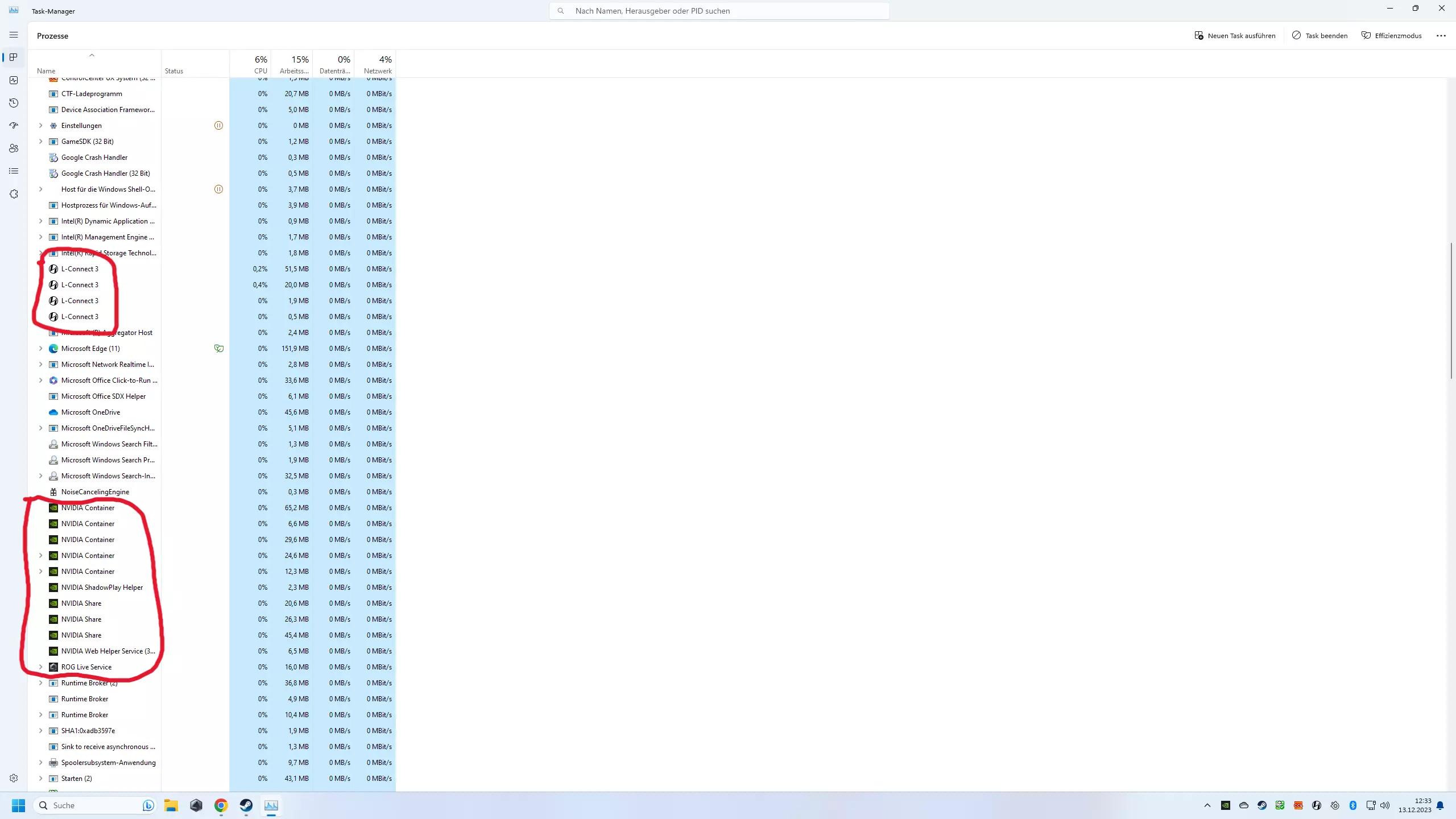Image resolution: width=1456 pixels, height=819 pixels.
Task: Select NVIDIA ShadowPlay Helper icon
Action: [53, 588]
